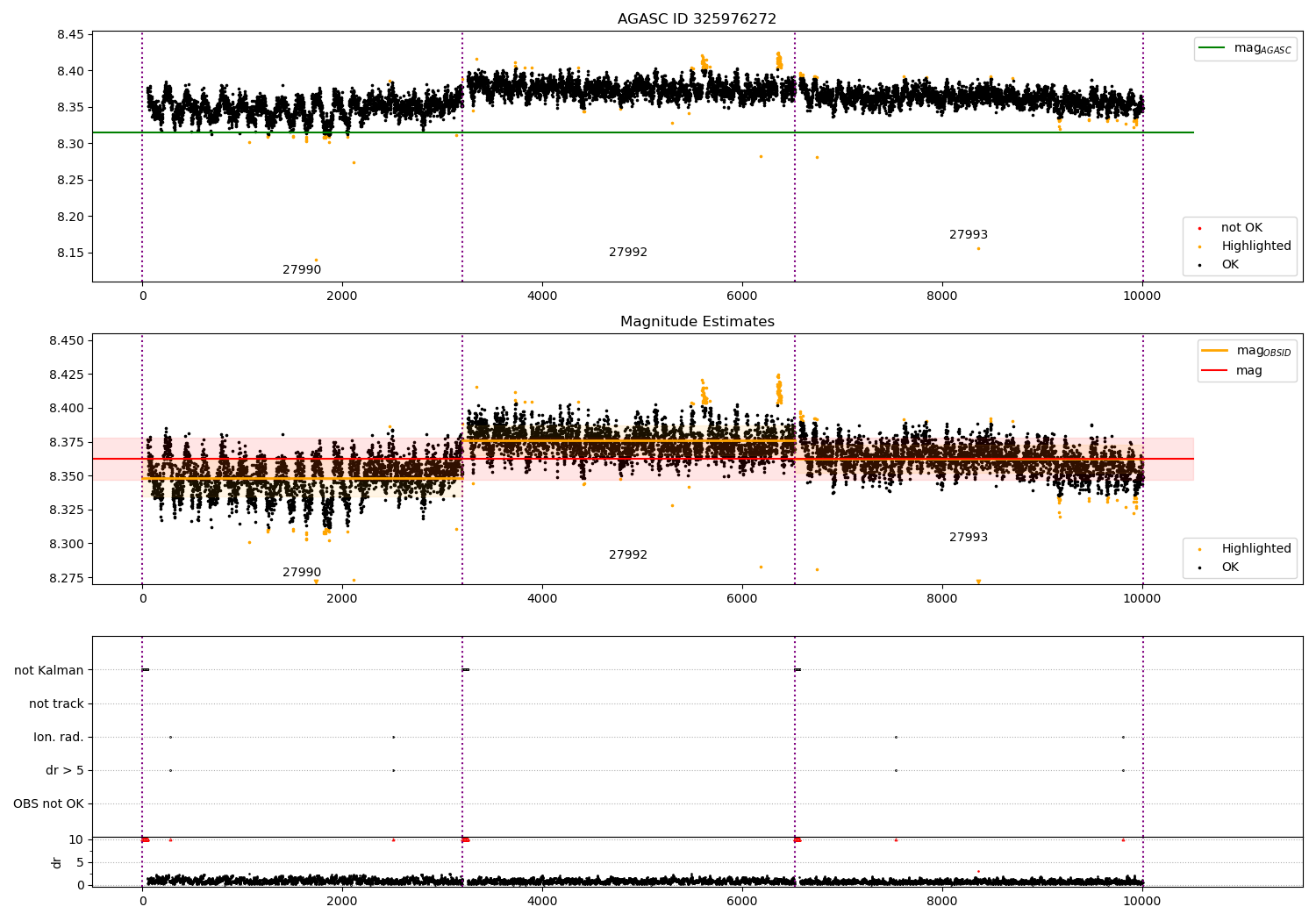
Task: Click the 'OBS not OK' axis label
Action: point(49,803)
